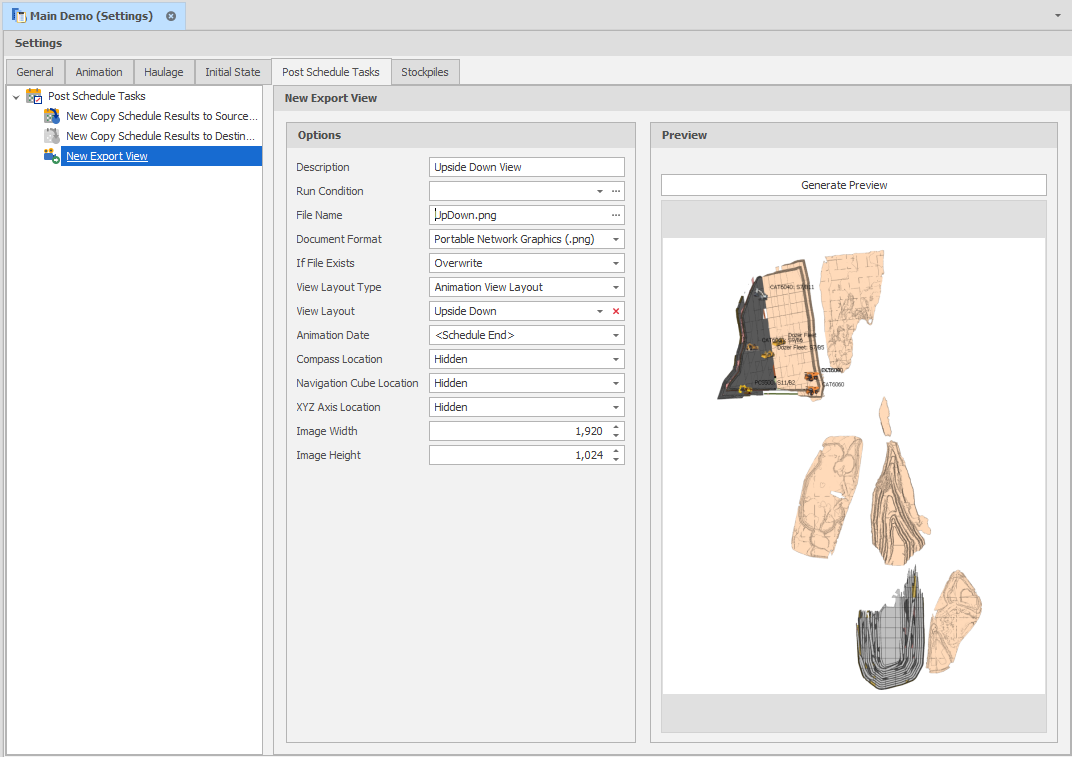The height and width of the screenshot is (757, 1072).
Task: Click the File Name browse ellipsis button
Action: click(x=616, y=215)
